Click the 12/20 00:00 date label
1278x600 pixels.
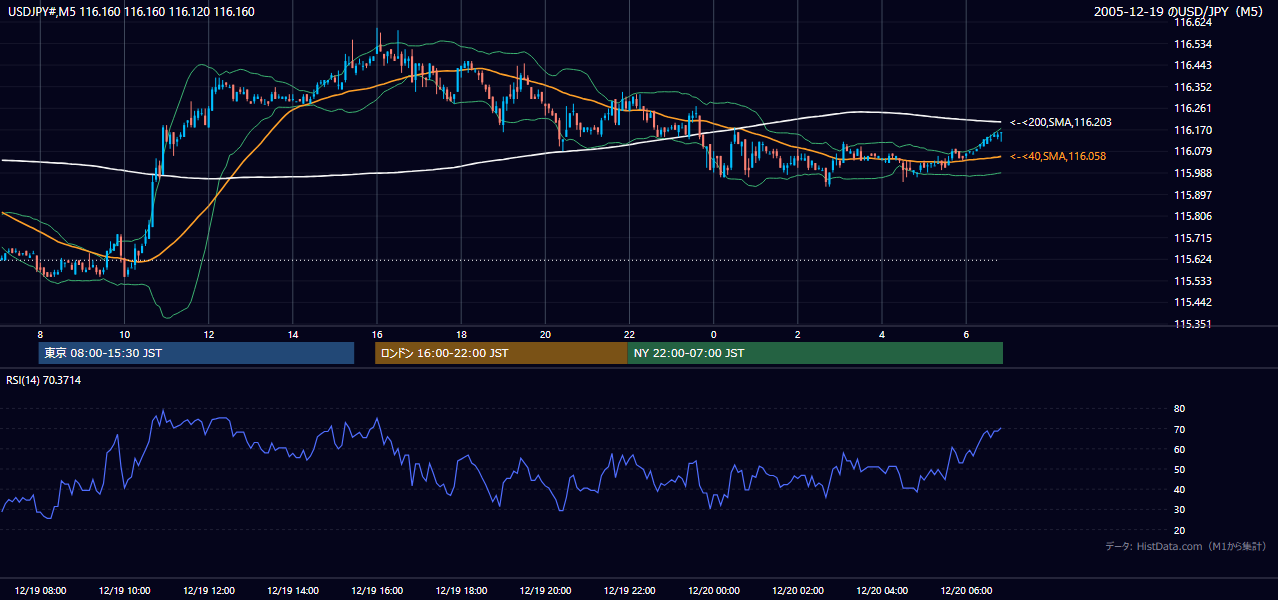713,591
